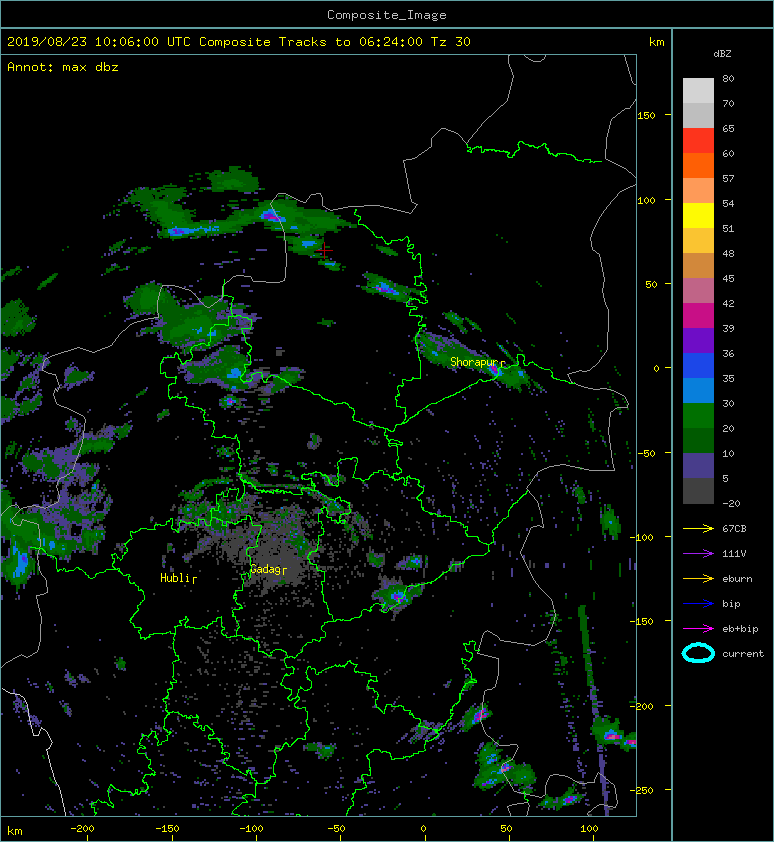The height and width of the screenshot is (842, 774).
Task: Select the light blue 30-35 dBZ swatch
Action: 698,390
